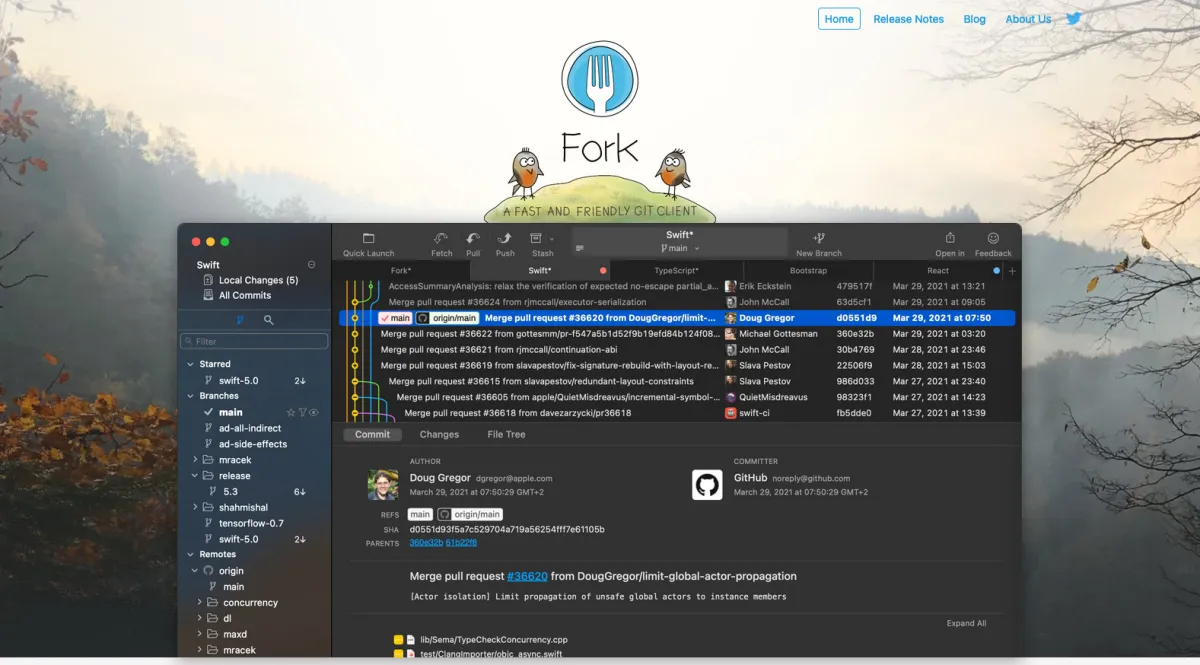This screenshot has width=1200, height=665.
Task: Collapse the Starred section
Action: [x=190, y=364]
